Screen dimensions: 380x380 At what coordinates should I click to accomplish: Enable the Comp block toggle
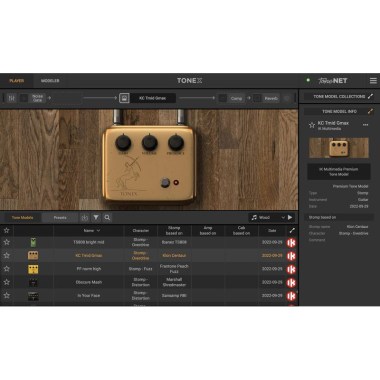[x=223, y=98]
